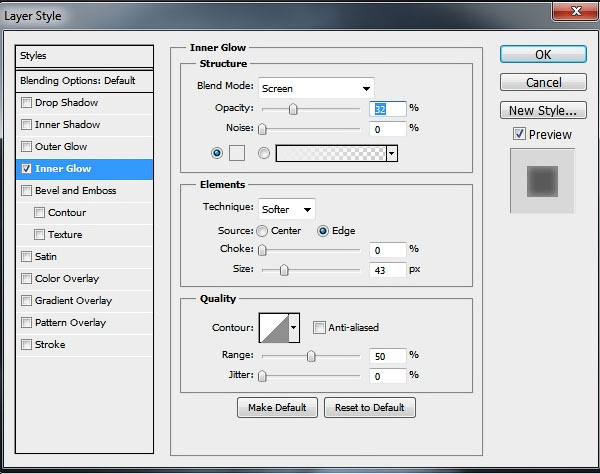The image size is (600, 474).
Task: Choose Center as the glow source
Action: click(262, 231)
